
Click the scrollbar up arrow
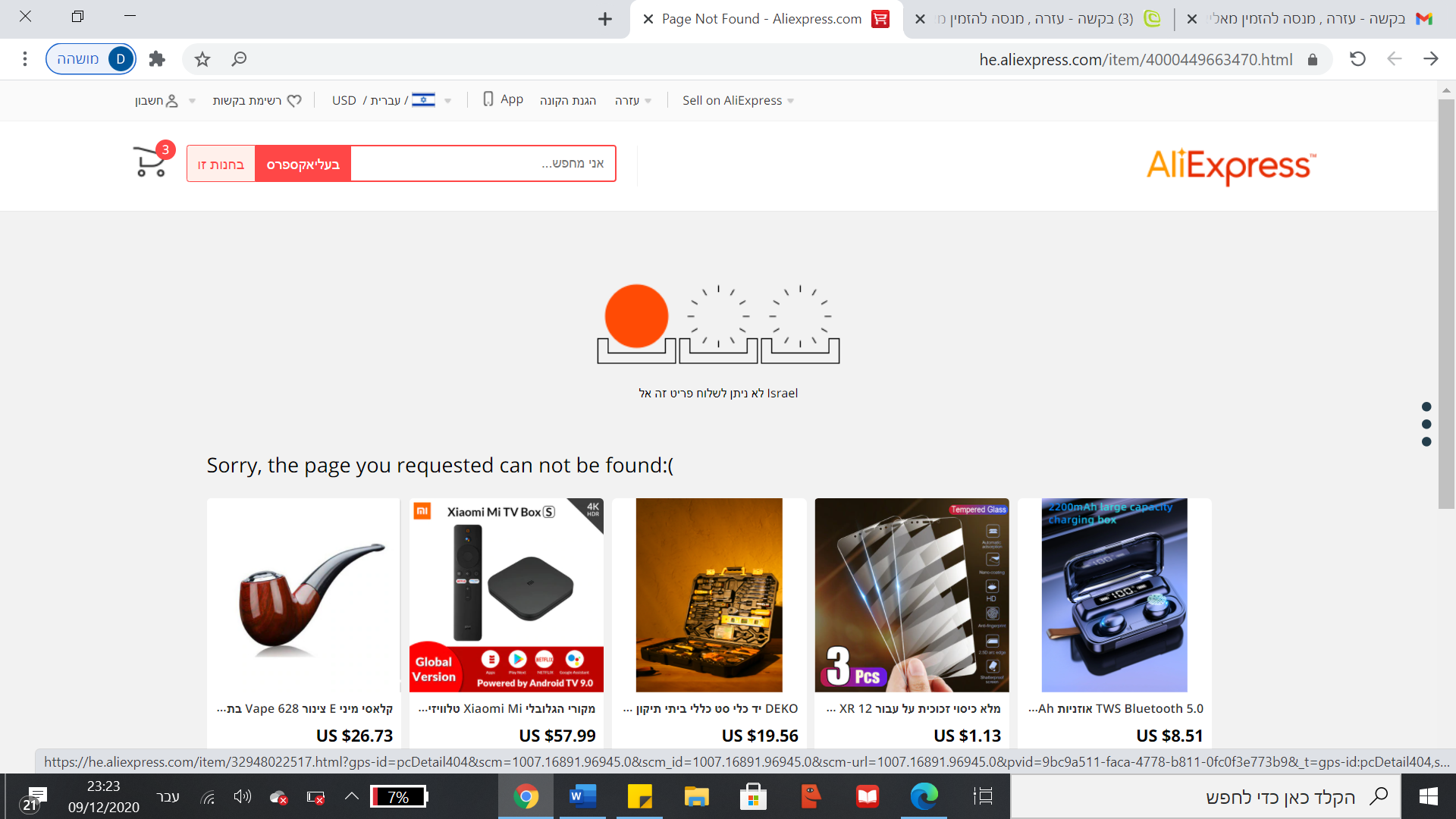pyautogui.click(x=1446, y=89)
